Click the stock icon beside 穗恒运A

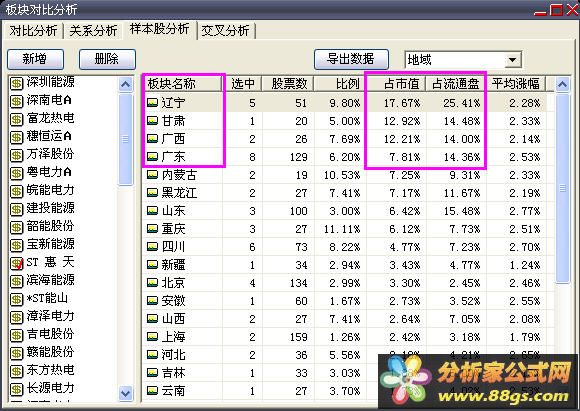coord(16,138)
